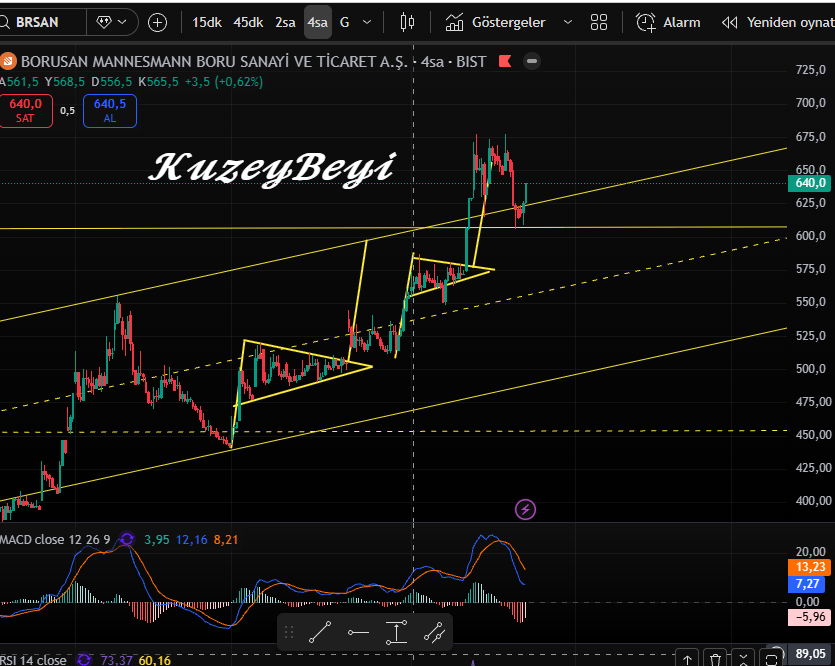Click the 725,0 price axis label

(810, 70)
